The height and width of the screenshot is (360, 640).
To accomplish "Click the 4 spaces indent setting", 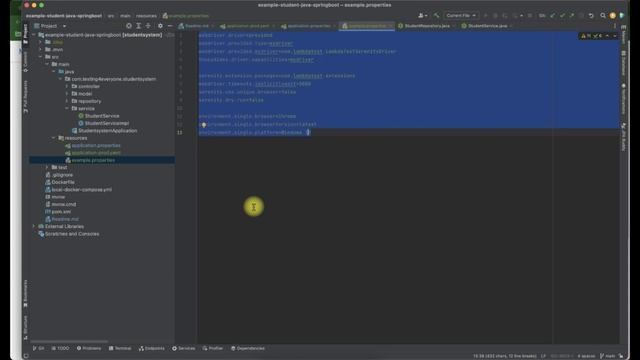I will pyautogui.click(x=586, y=356).
